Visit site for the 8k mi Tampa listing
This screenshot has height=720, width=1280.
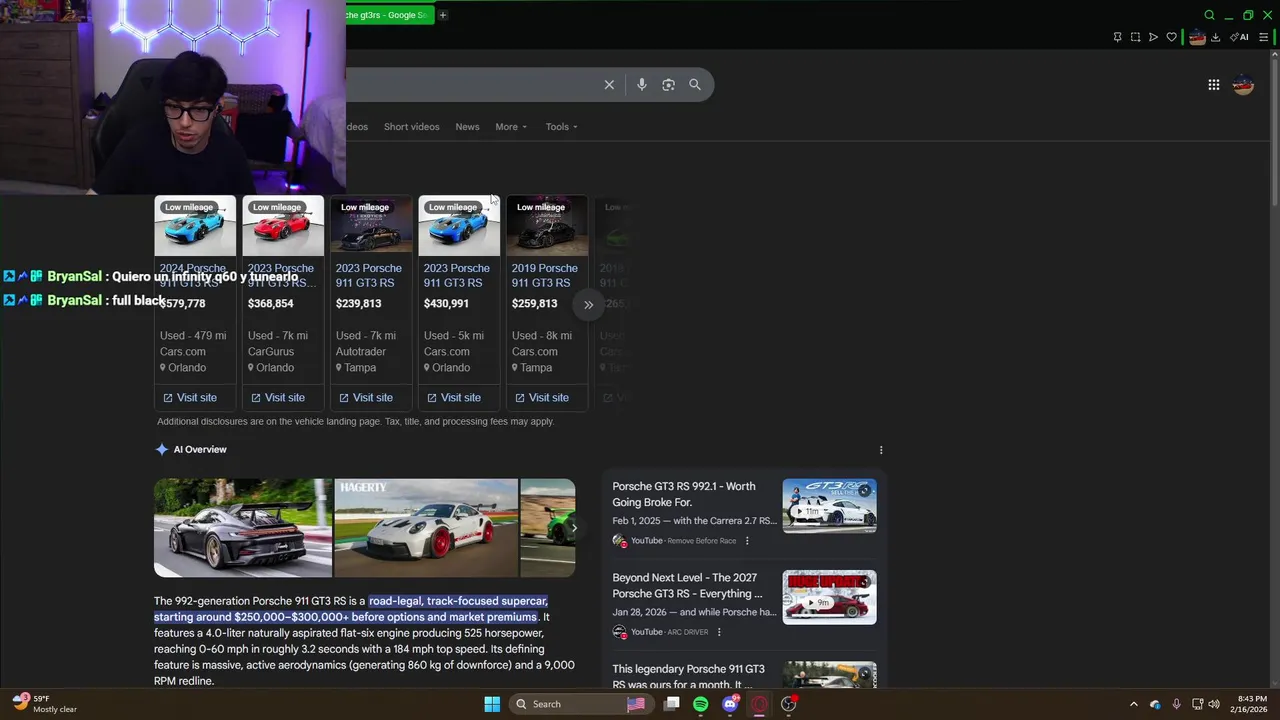click(542, 398)
